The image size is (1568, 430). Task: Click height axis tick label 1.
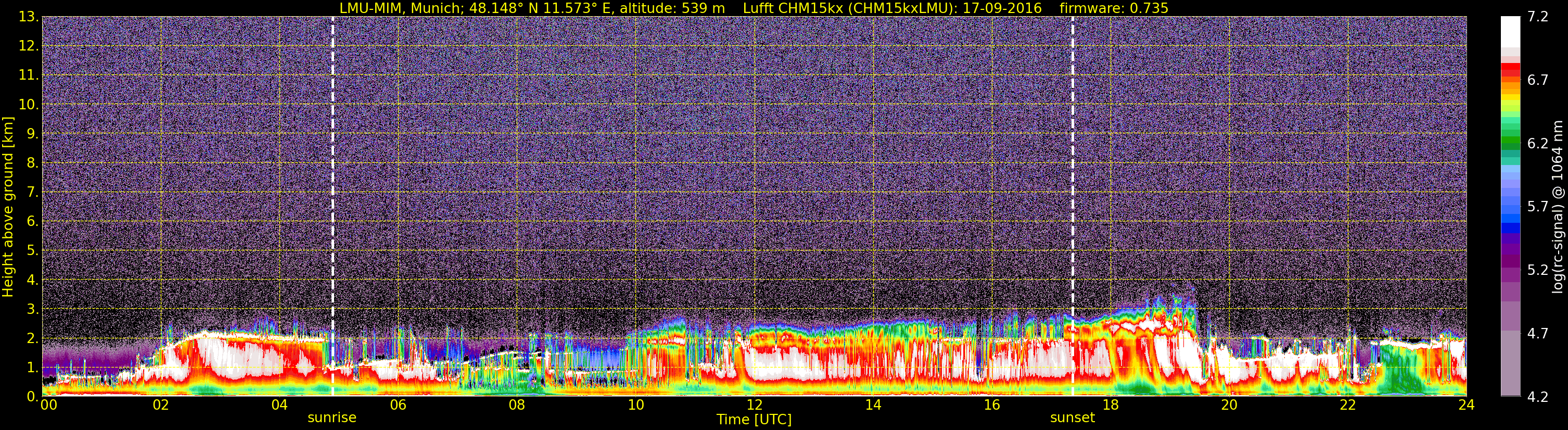tap(33, 367)
